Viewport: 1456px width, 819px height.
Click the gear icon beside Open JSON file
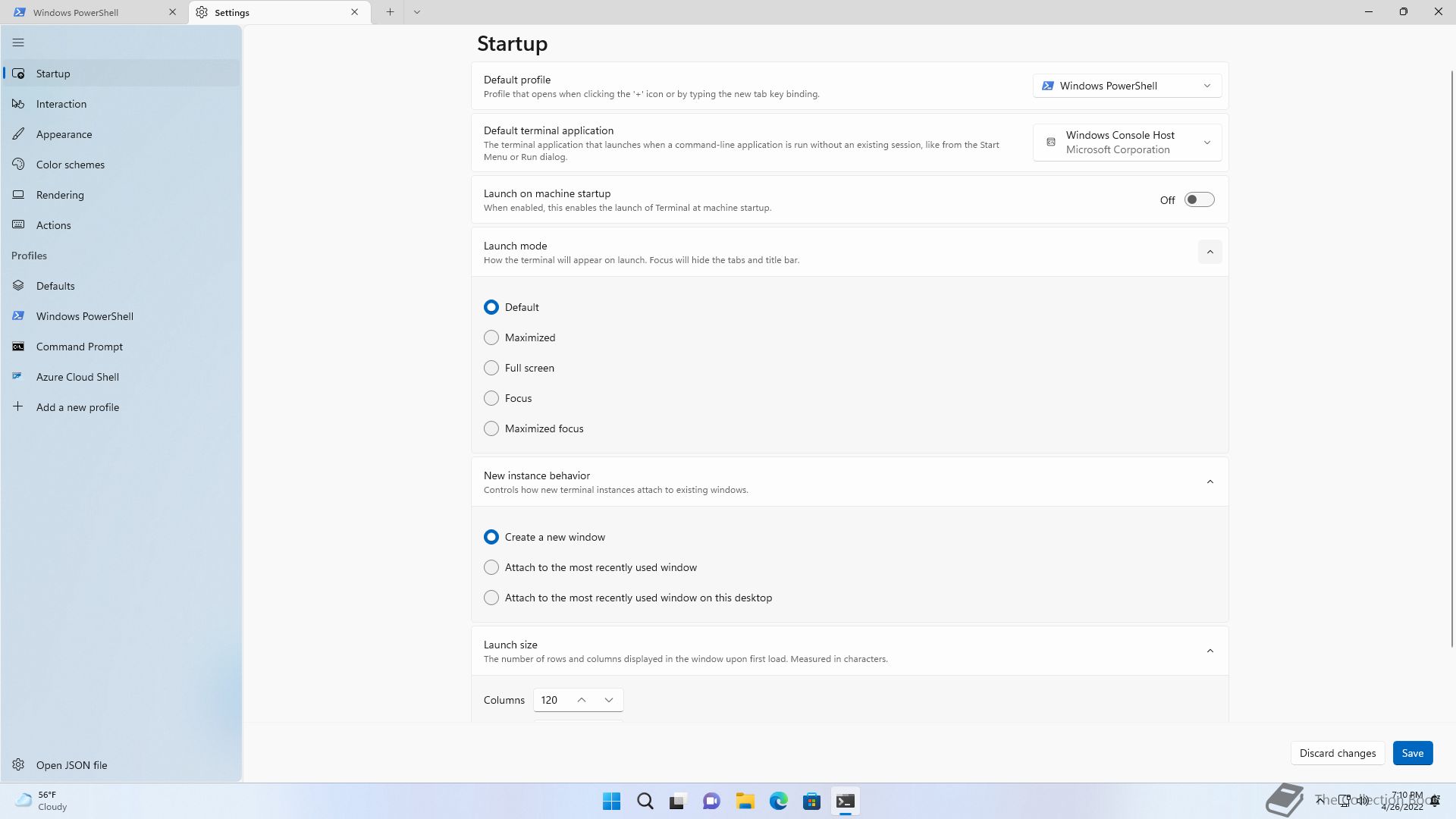[x=18, y=765]
